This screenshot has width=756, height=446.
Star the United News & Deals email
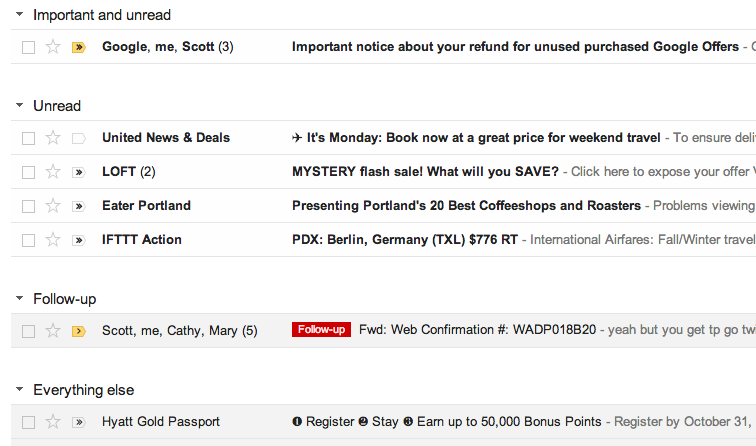[53, 138]
